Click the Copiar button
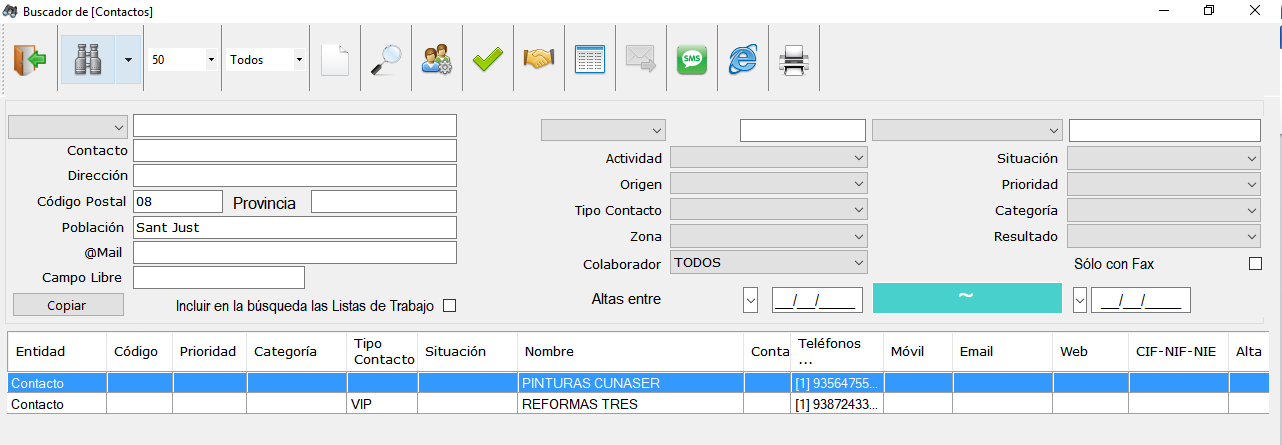This screenshot has height=445, width=1282. point(68,305)
